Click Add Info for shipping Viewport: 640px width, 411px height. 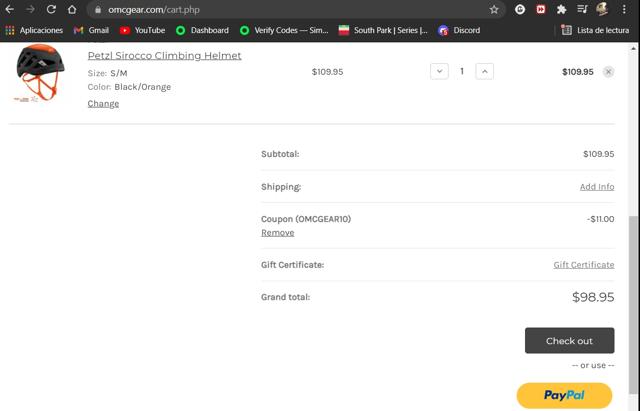[x=597, y=187]
